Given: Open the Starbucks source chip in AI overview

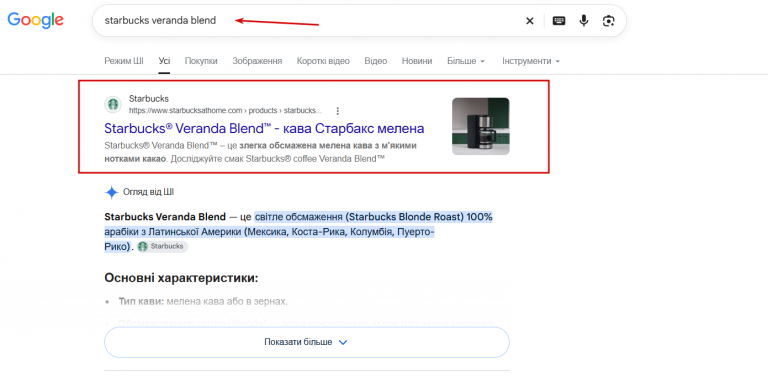Looking at the screenshot, I should click(x=163, y=246).
